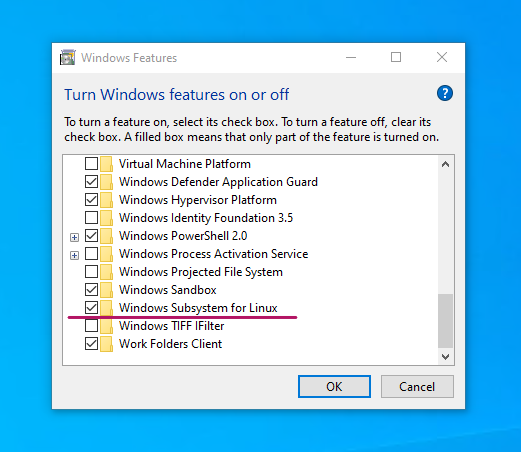Uncheck Windows Subsystem for Linux
This screenshot has height=452, width=521.
click(91, 307)
